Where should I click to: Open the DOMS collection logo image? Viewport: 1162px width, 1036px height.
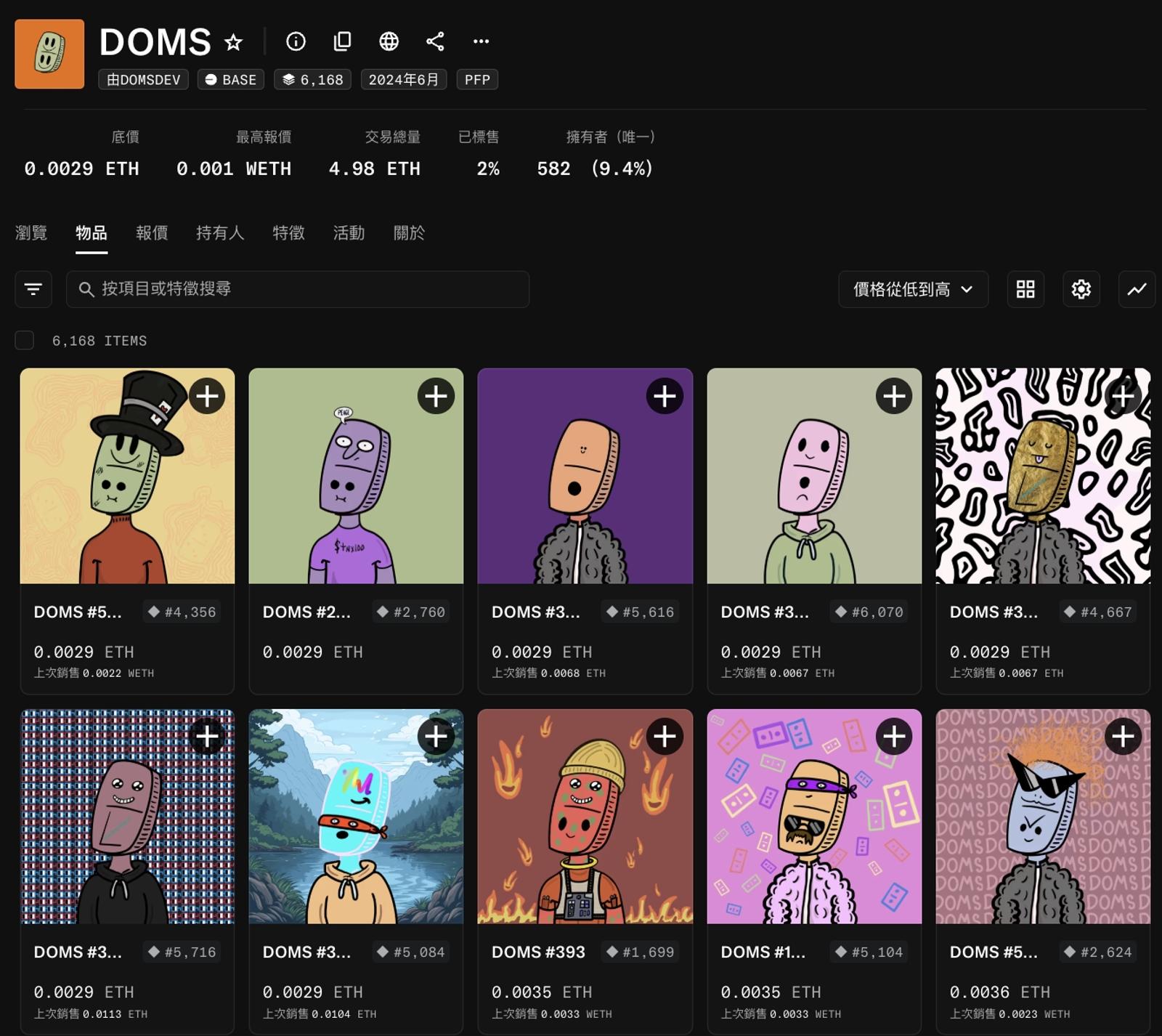click(49, 54)
